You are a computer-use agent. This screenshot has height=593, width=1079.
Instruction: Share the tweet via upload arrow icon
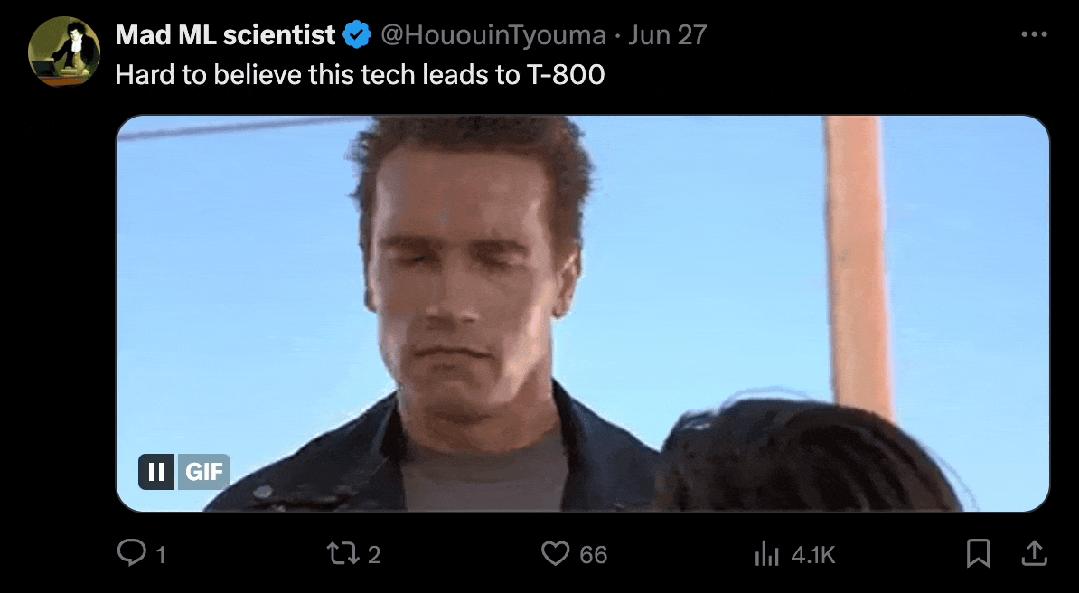(1034, 553)
